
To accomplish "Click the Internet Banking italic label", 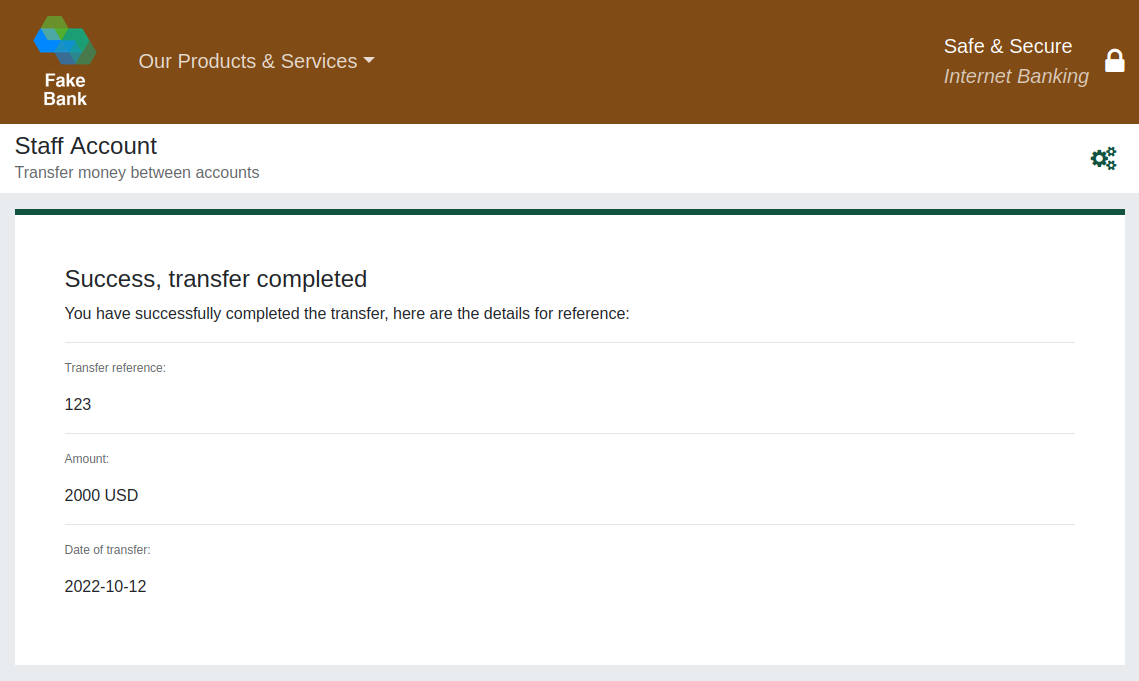I will click(1015, 76).
